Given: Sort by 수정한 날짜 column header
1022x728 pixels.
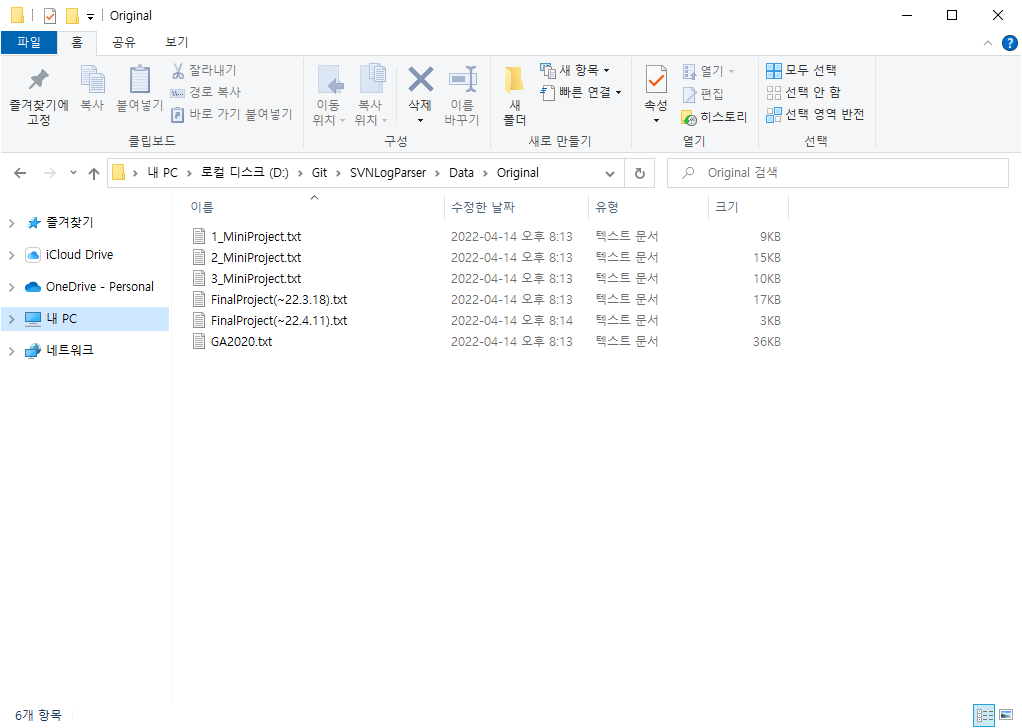Looking at the screenshot, I should pyautogui.click(x=516, y=207).
